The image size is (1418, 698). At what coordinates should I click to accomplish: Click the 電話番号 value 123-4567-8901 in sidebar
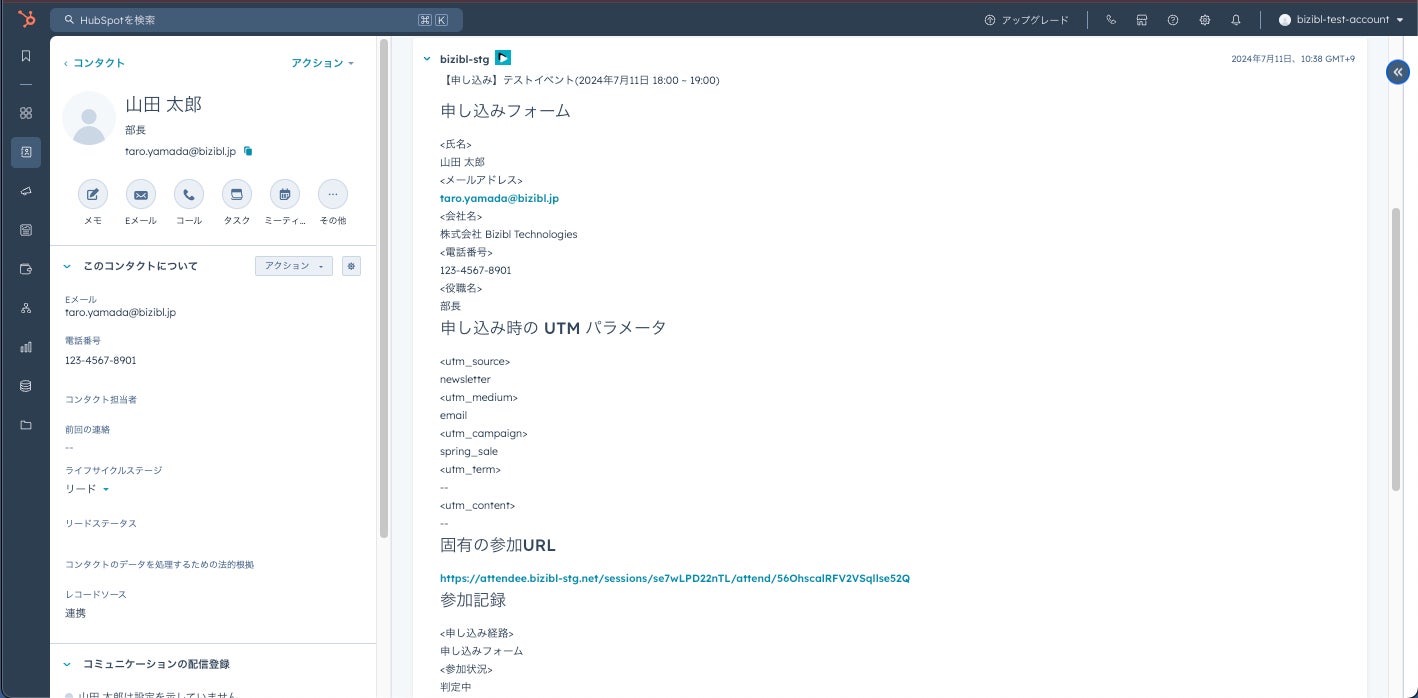(x=100, y=360)
